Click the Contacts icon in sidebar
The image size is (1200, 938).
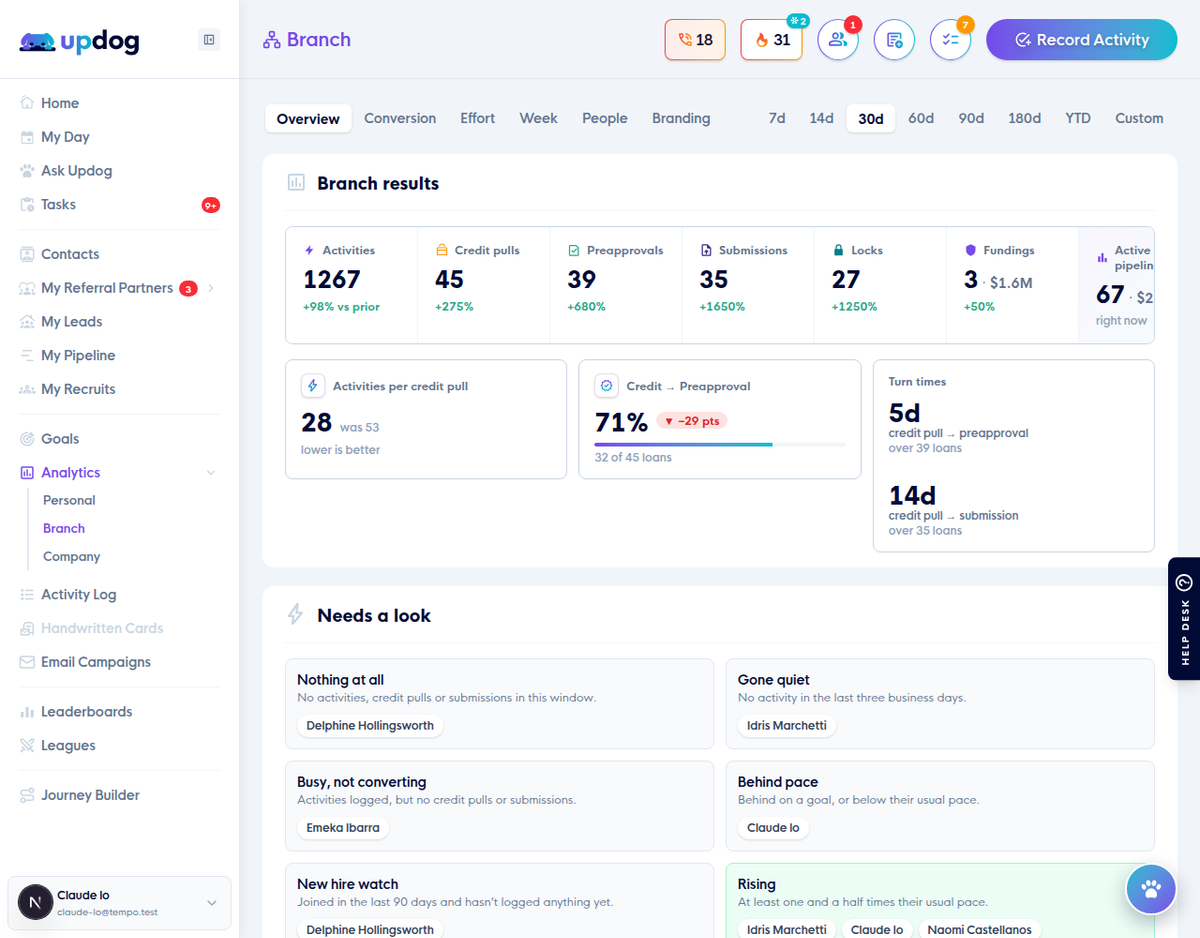(x=27, y=254)
